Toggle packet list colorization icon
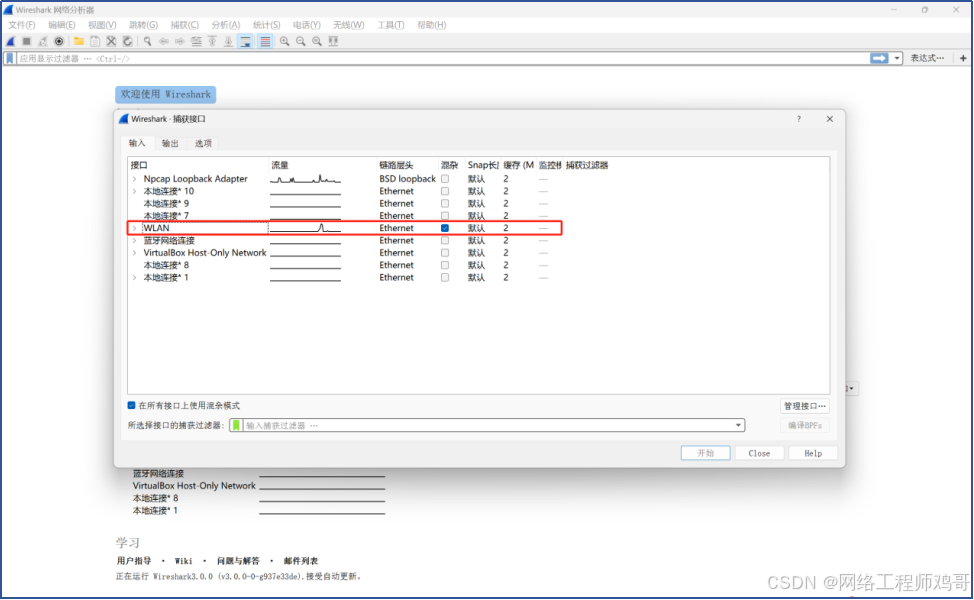This screenshot has height=600, width=974. 265,42
